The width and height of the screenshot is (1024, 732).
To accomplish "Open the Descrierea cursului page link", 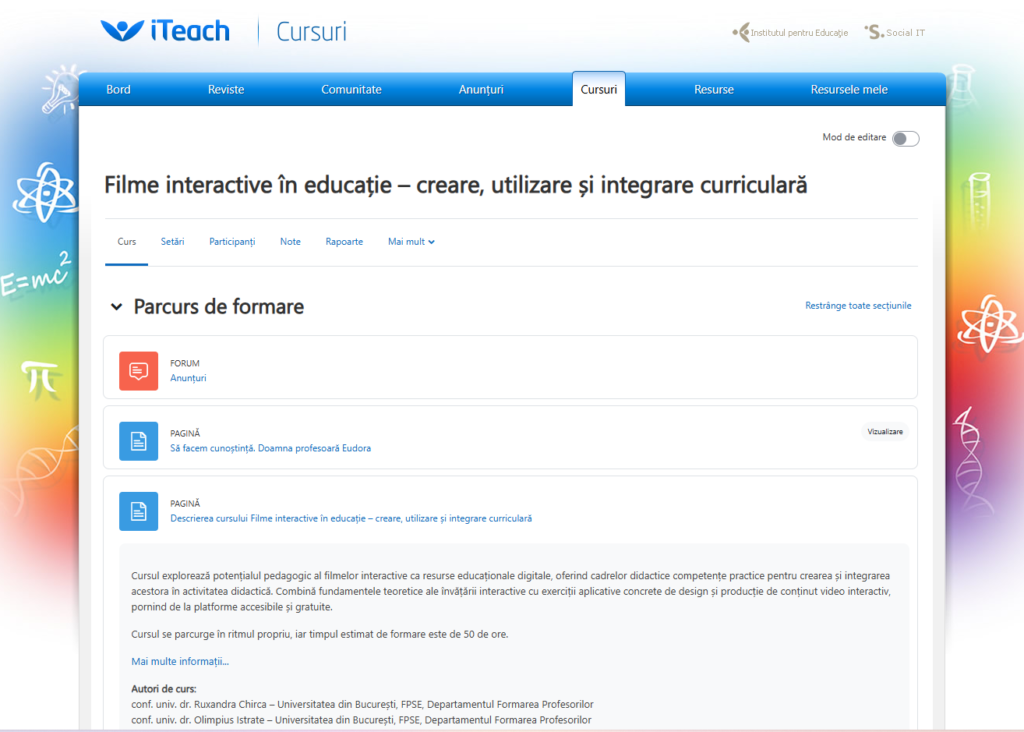I will tap(351, 518).
